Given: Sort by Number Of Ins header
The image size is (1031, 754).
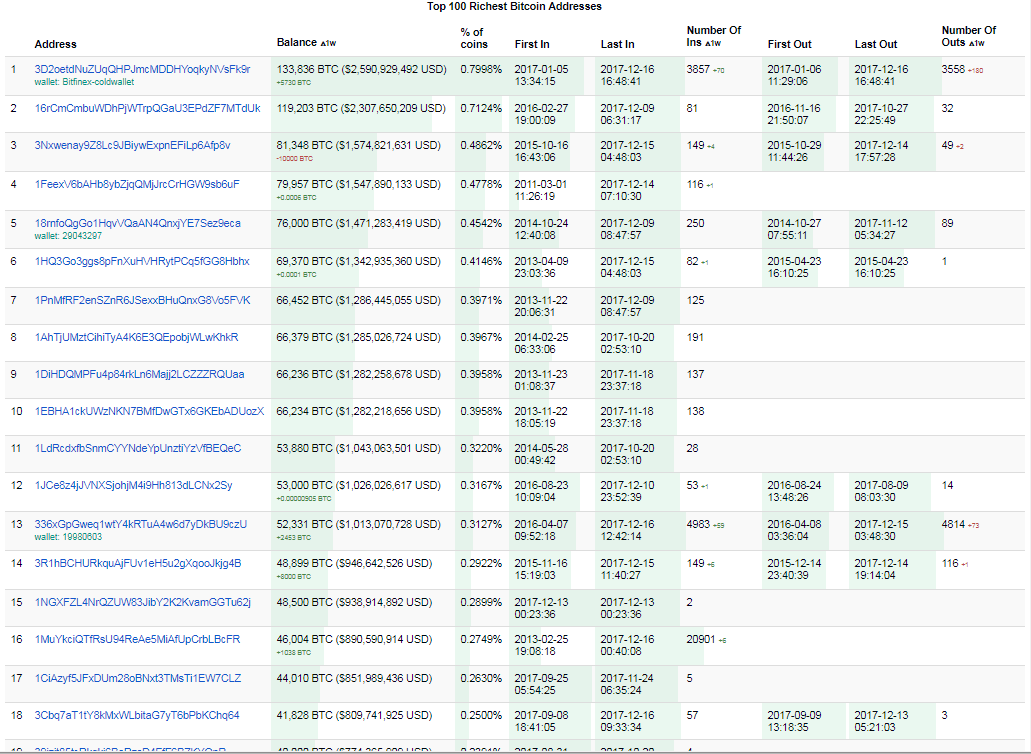Looking at the screenshot, I should click(x=713, y=36).
